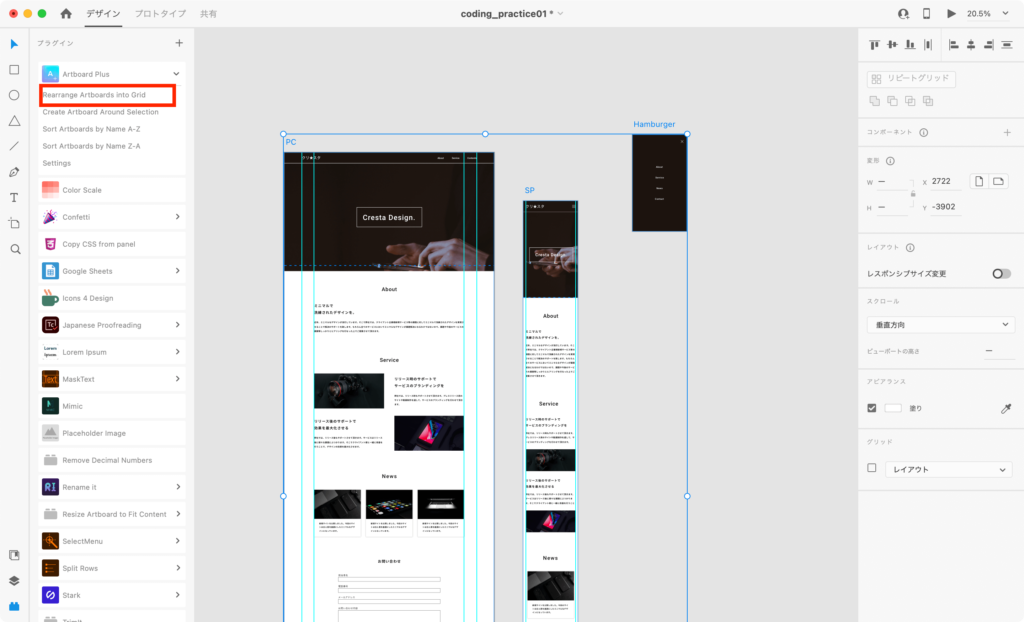The width and height of the screenshot is (1024, 622).
Task: Align left edges icon
Action: coord(953,44)
